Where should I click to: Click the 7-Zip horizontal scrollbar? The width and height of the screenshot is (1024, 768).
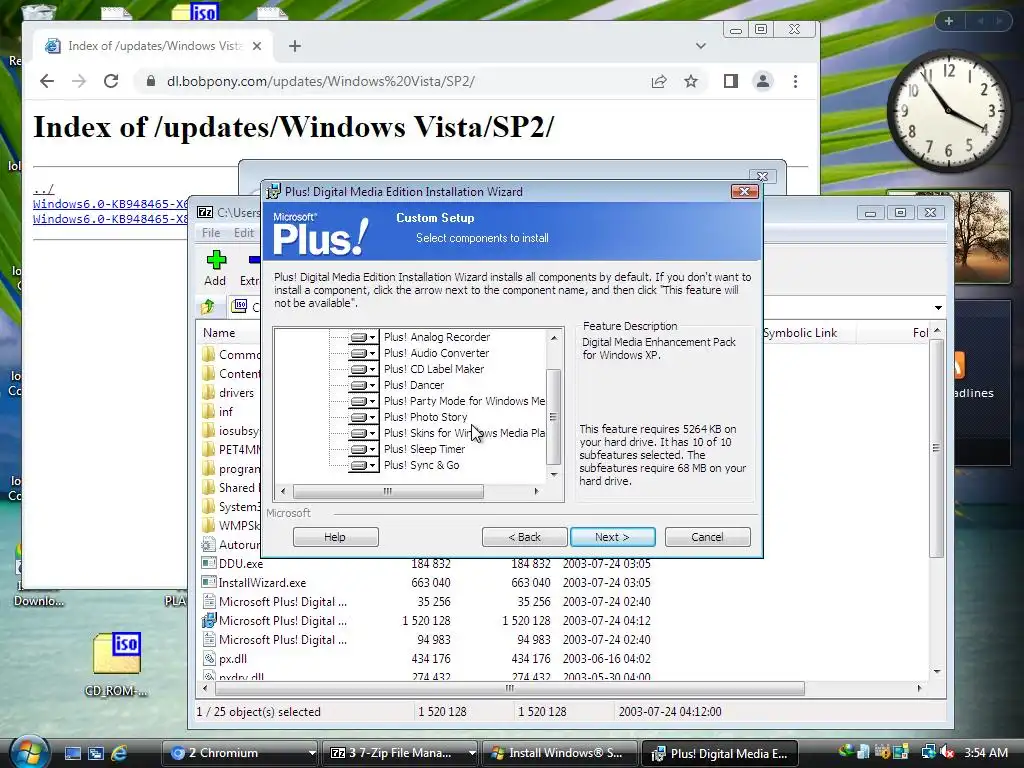click(510, 688)
